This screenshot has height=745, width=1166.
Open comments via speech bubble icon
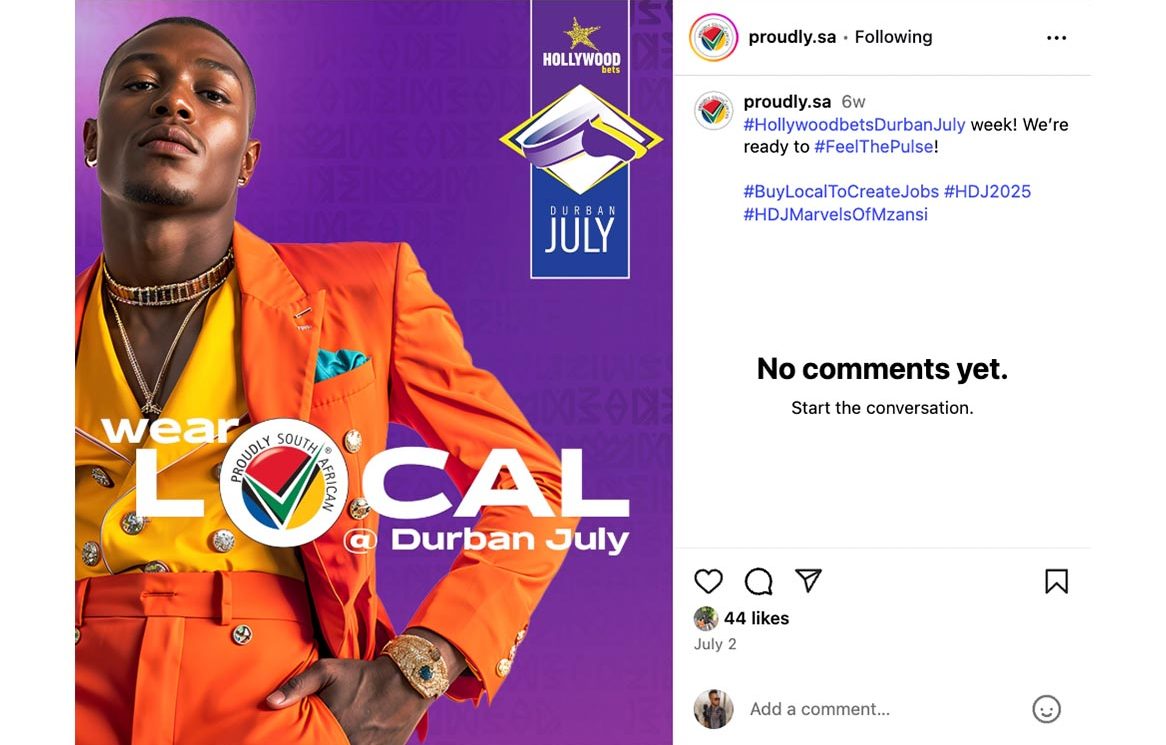tap(758, 581)
